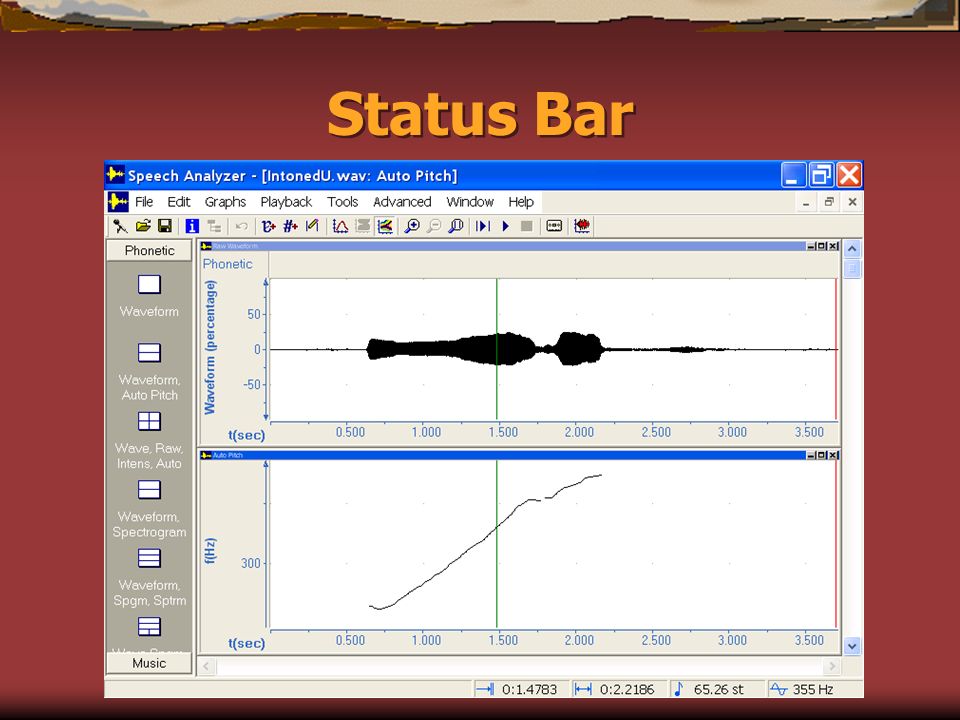The image size is (960, 720).
Task: Click the phonetic character add icon
Action: [268, 226]
